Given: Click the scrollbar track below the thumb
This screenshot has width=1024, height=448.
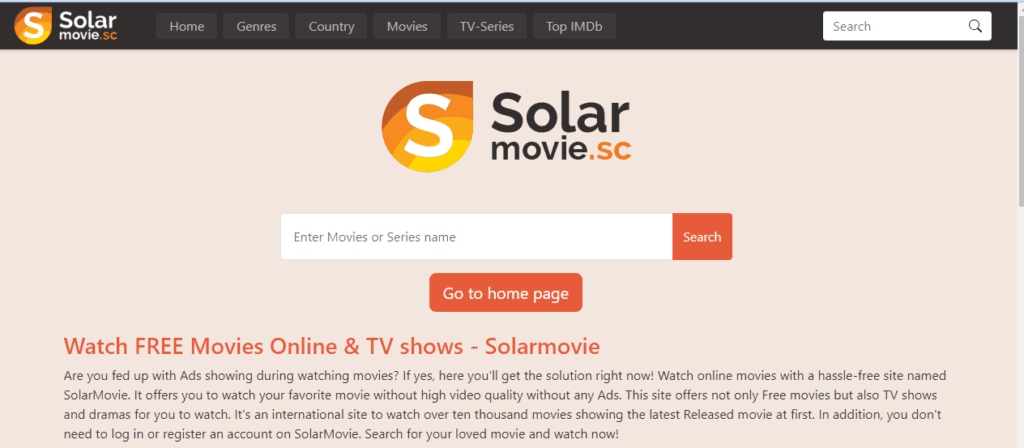Looking at the screenshot, I should pyautogui.click(x=1019, y=327).
